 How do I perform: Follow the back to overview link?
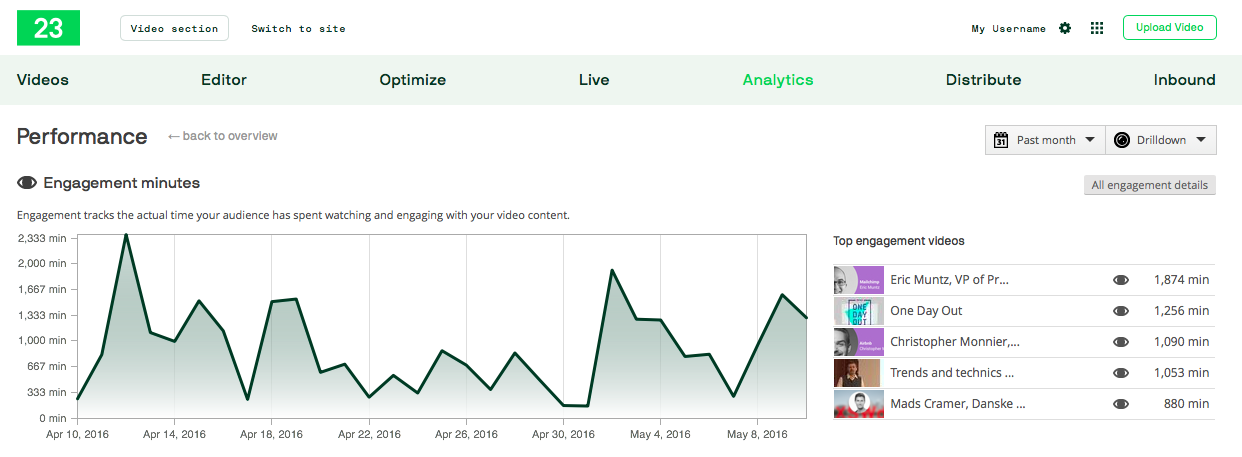(x=223, y=136)
